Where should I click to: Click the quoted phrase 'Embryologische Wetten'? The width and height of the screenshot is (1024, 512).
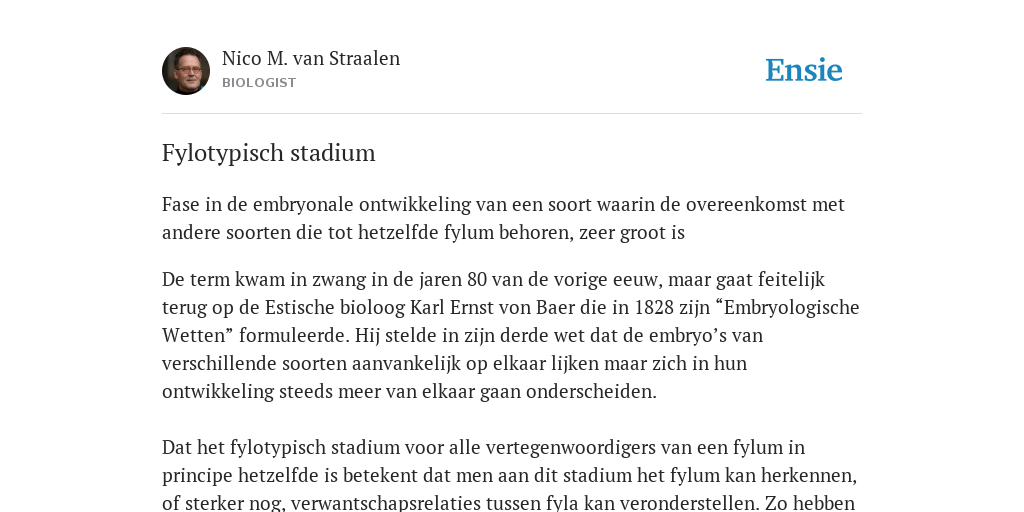(511, 321)
